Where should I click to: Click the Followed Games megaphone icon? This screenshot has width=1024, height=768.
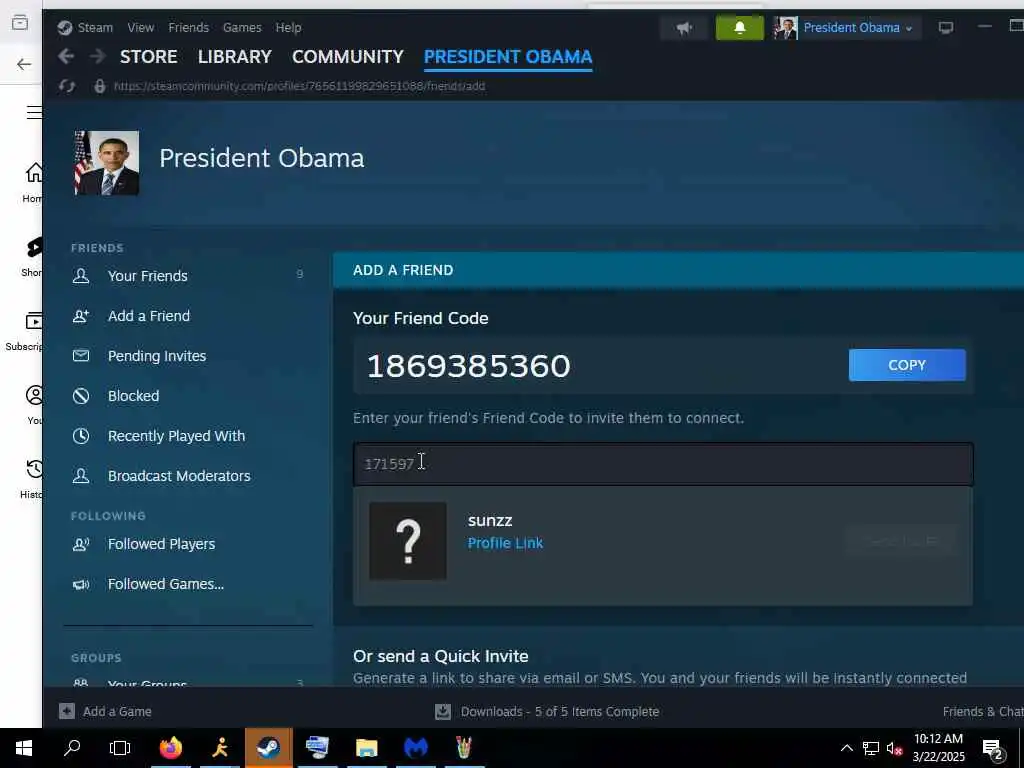pos(81,584)
